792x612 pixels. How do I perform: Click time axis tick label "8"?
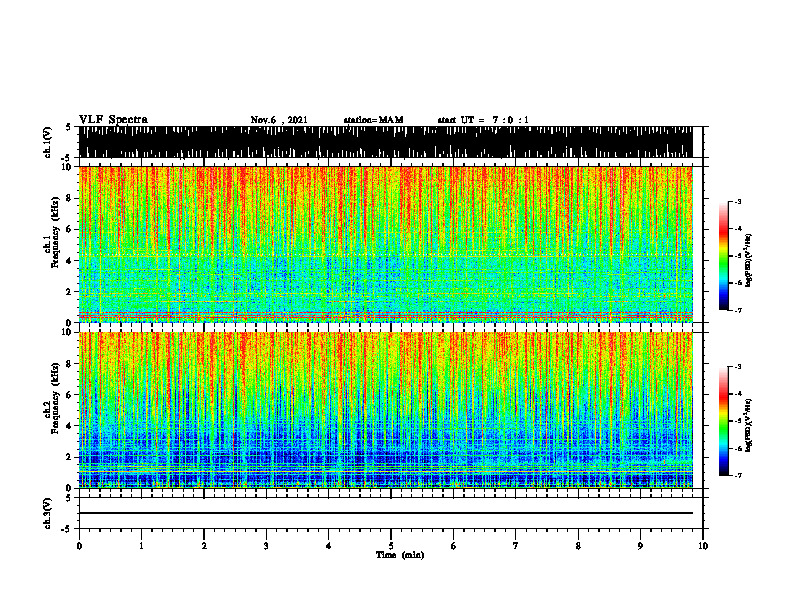578,546
